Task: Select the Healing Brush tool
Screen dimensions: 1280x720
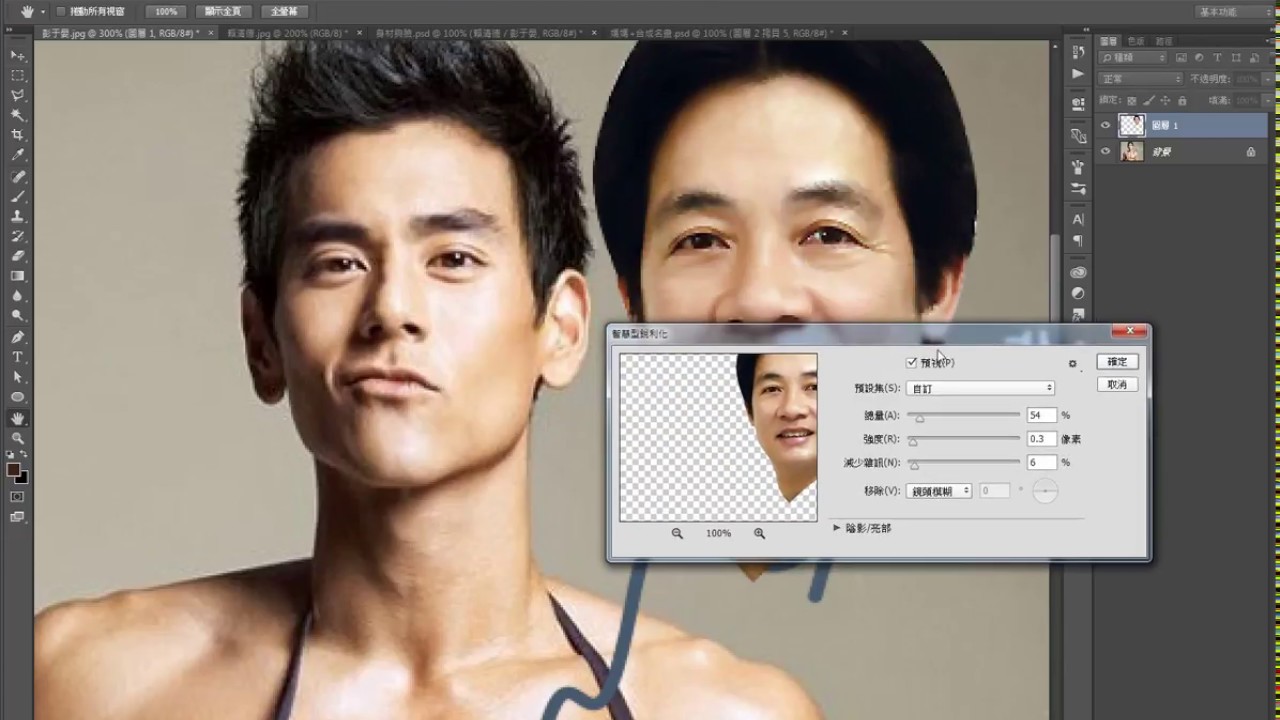Action: click(x=18, y=177)
